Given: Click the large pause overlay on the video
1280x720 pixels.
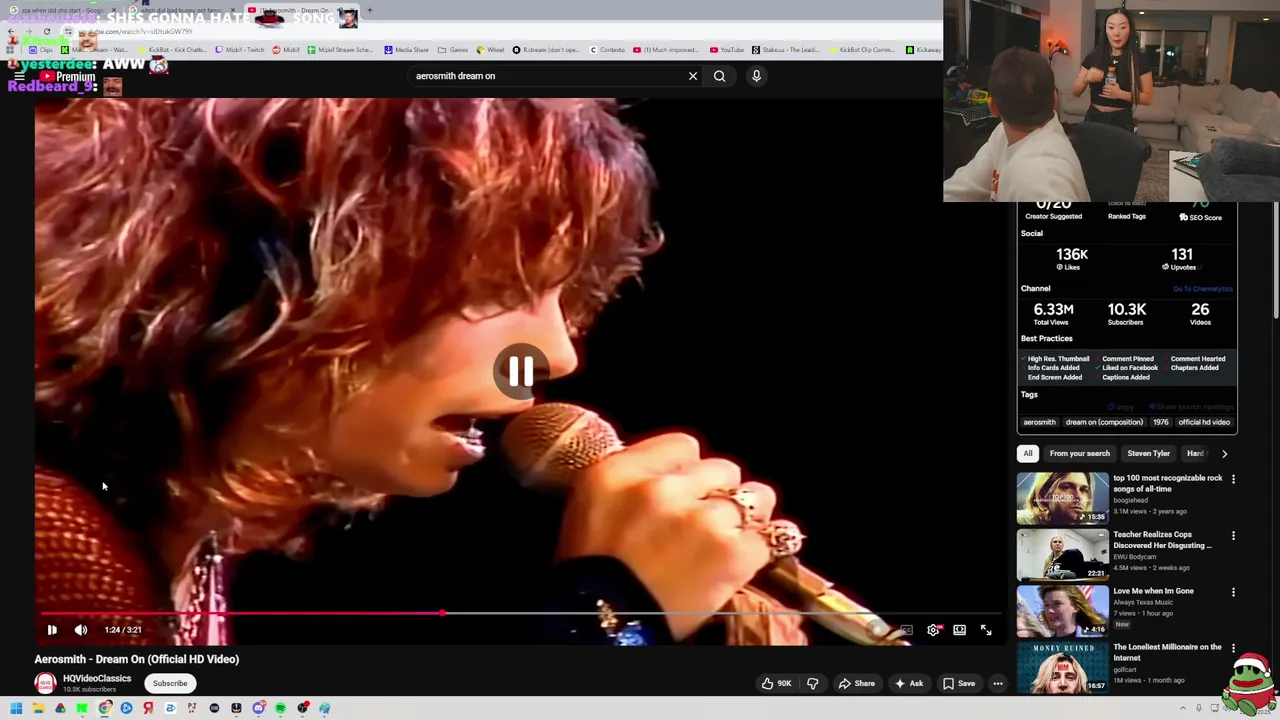Looking at the screenshot, I should pyautogui.click(x=520, y=372).
